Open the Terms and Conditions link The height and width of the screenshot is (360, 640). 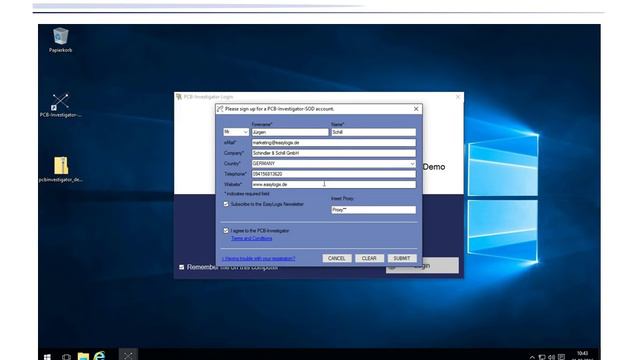click(x=251, y=238)
